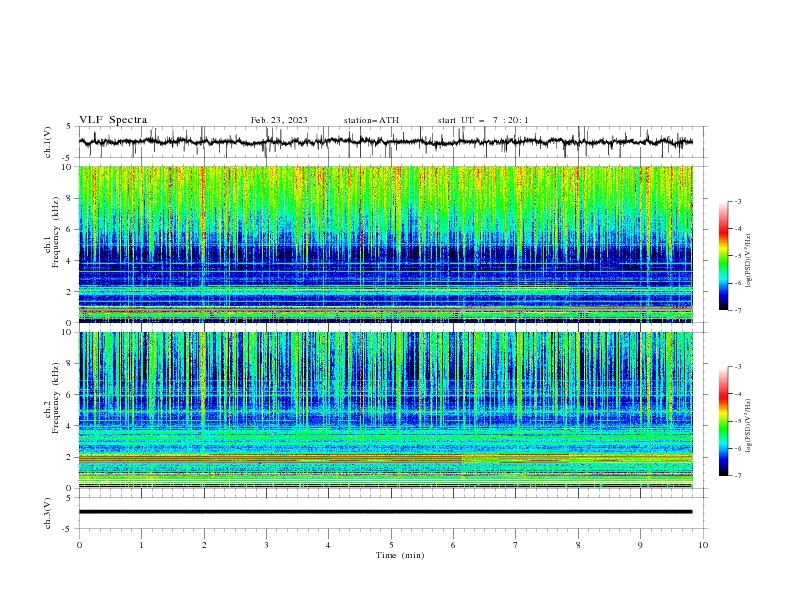Click the 'VLF Spectra' title text

(x=113, y=120)
